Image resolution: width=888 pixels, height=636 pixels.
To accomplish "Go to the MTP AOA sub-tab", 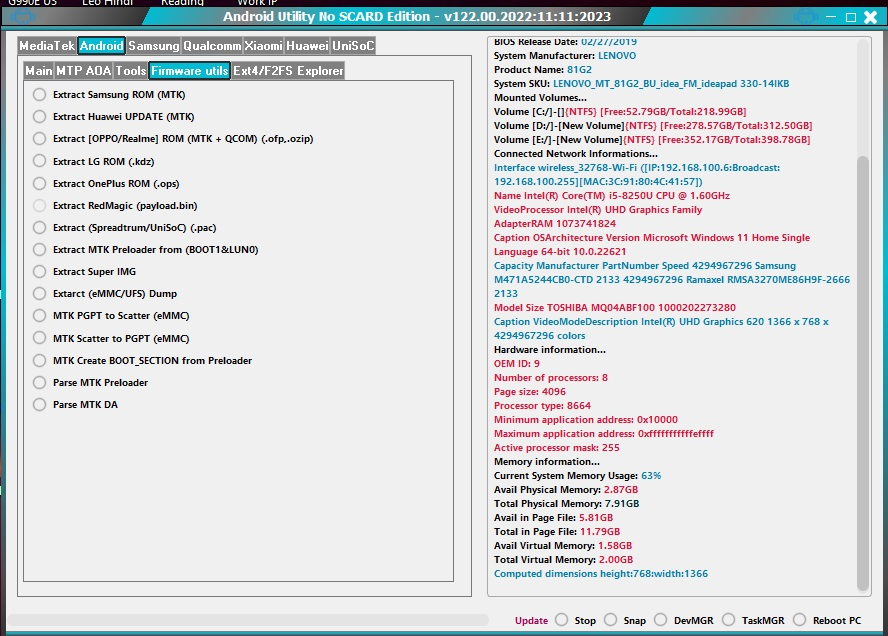I will click(83, 71).
